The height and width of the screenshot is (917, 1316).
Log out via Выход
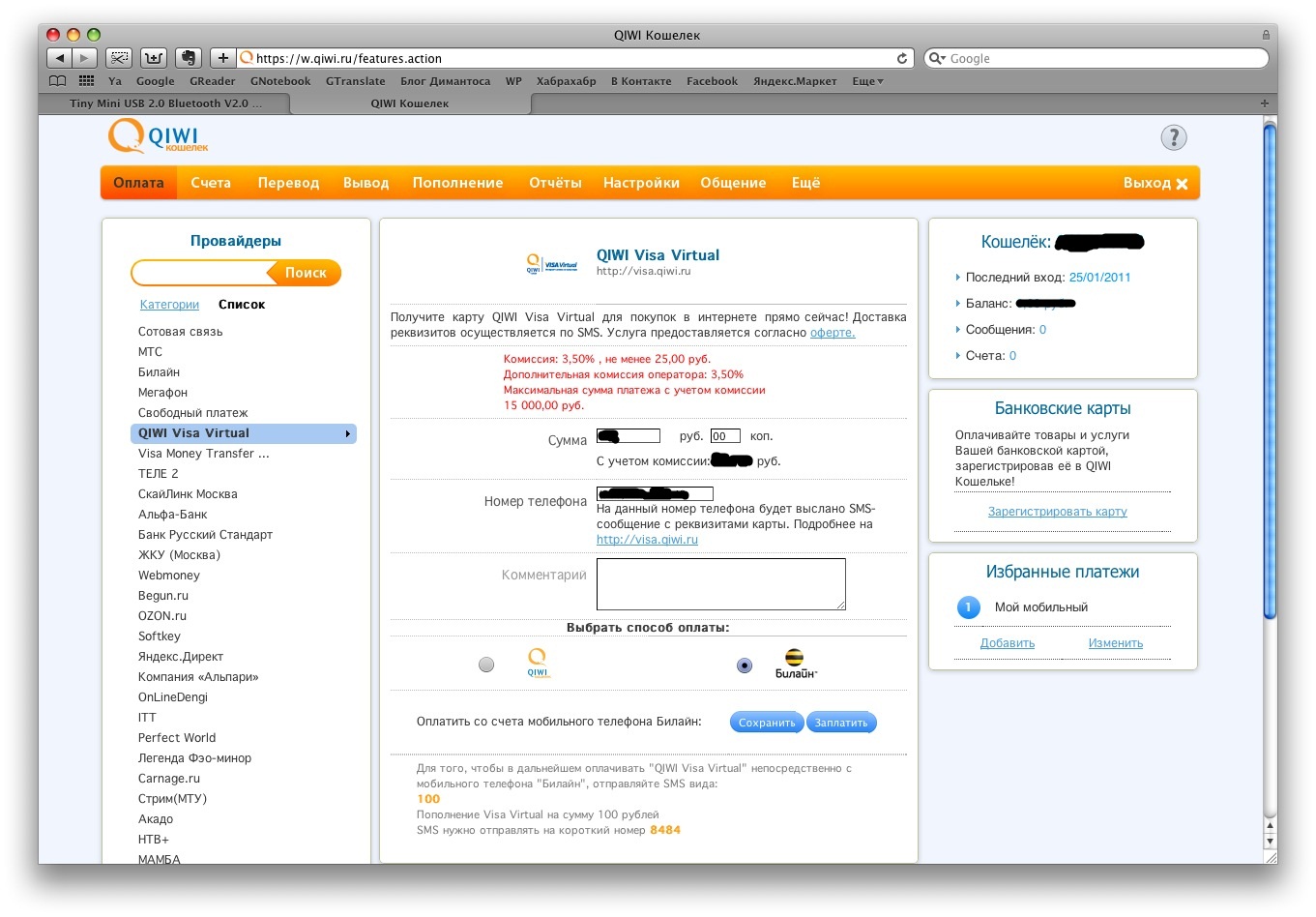point(1147,183)
